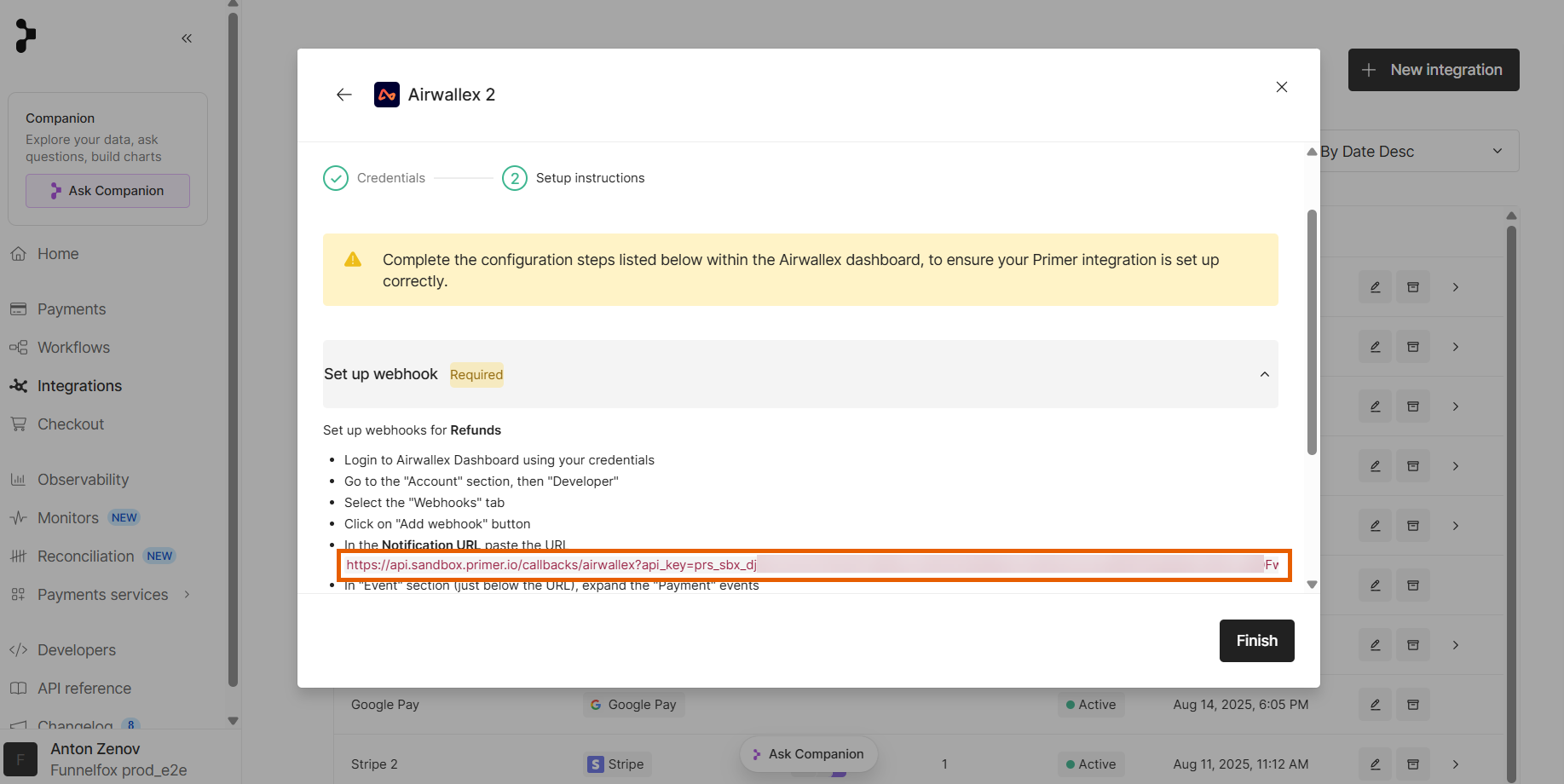Screen dimensions: 1564x784
Task: Click the webhook notification URL field
Action: (814, 565)
